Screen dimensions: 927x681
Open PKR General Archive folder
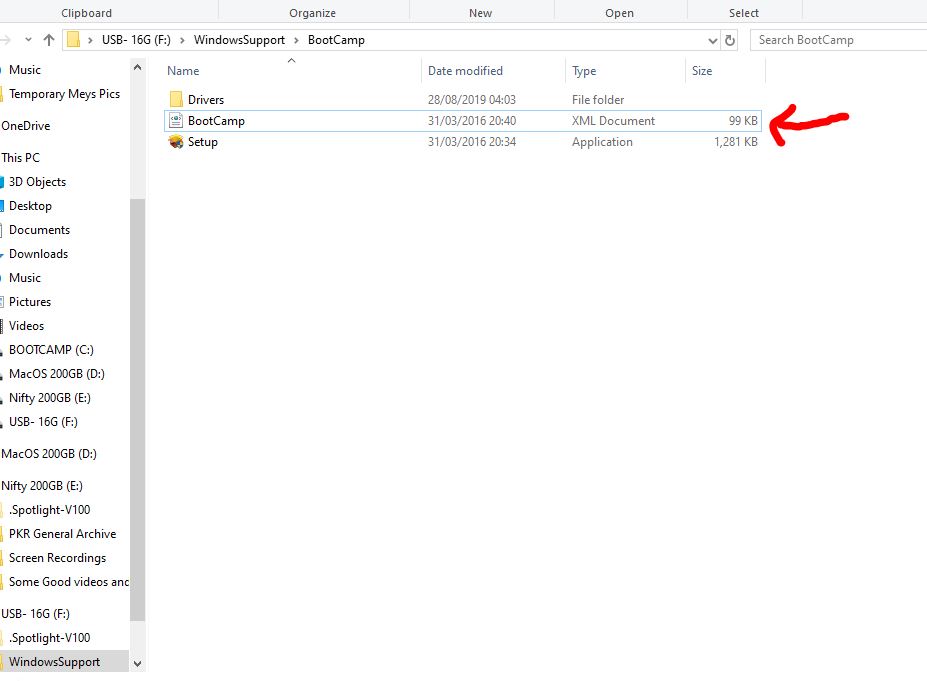point(62,534)
